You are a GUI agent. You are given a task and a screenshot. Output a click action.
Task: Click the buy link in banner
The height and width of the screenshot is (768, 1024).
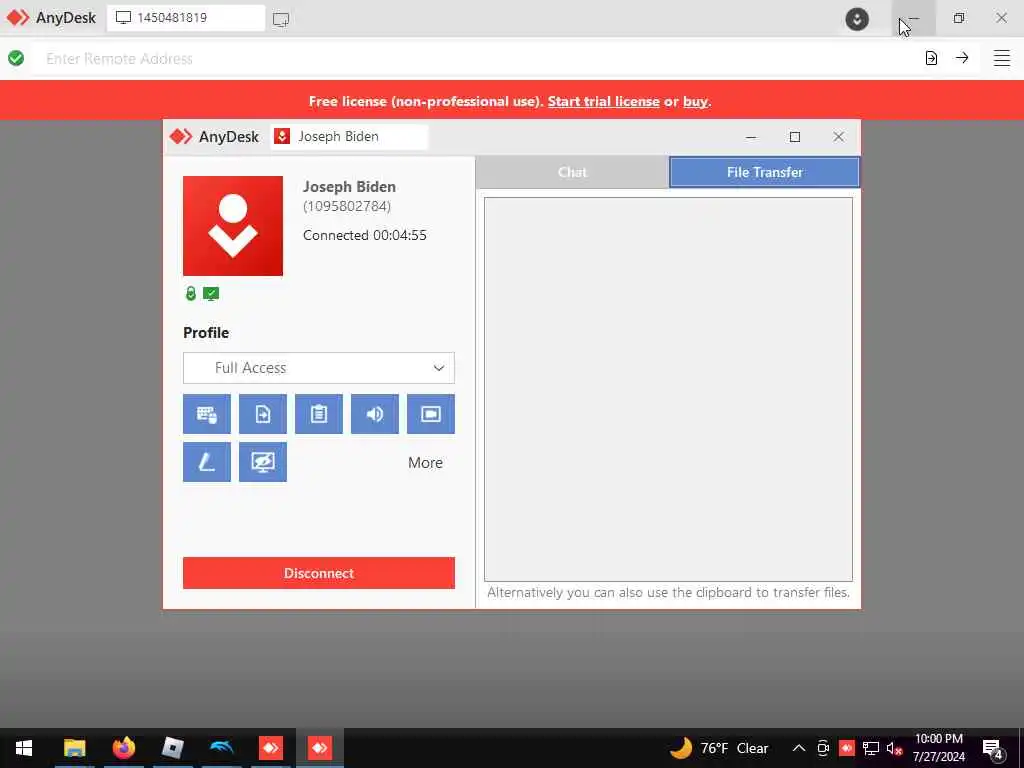tap(696, 102)
